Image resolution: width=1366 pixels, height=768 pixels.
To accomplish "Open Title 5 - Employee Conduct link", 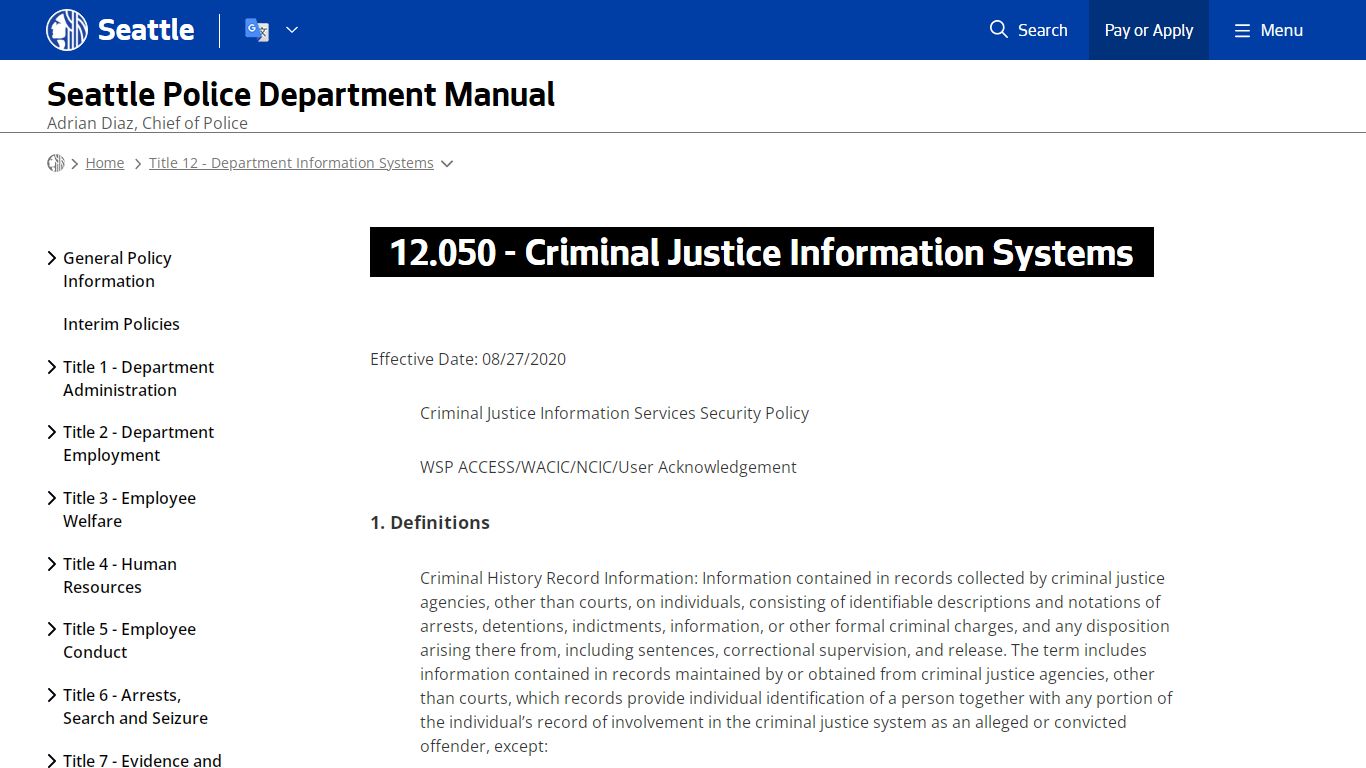I will (x=129, y=641).
